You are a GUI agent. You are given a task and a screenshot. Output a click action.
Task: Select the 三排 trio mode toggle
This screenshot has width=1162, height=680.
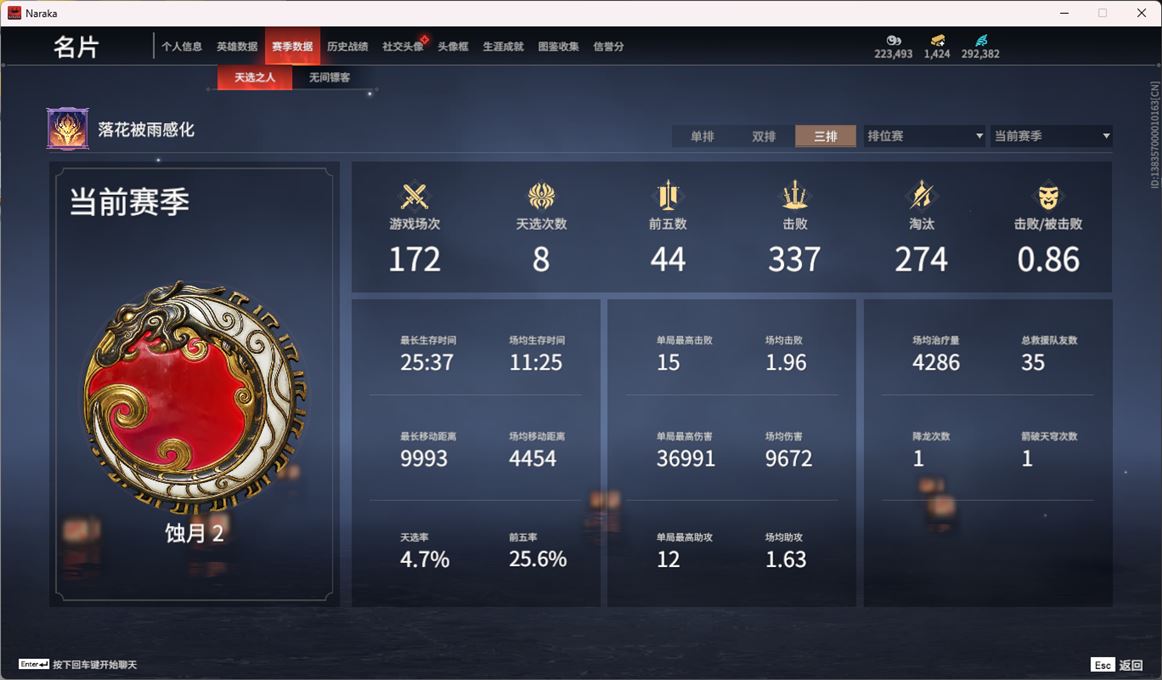click(x=825, y=136)
